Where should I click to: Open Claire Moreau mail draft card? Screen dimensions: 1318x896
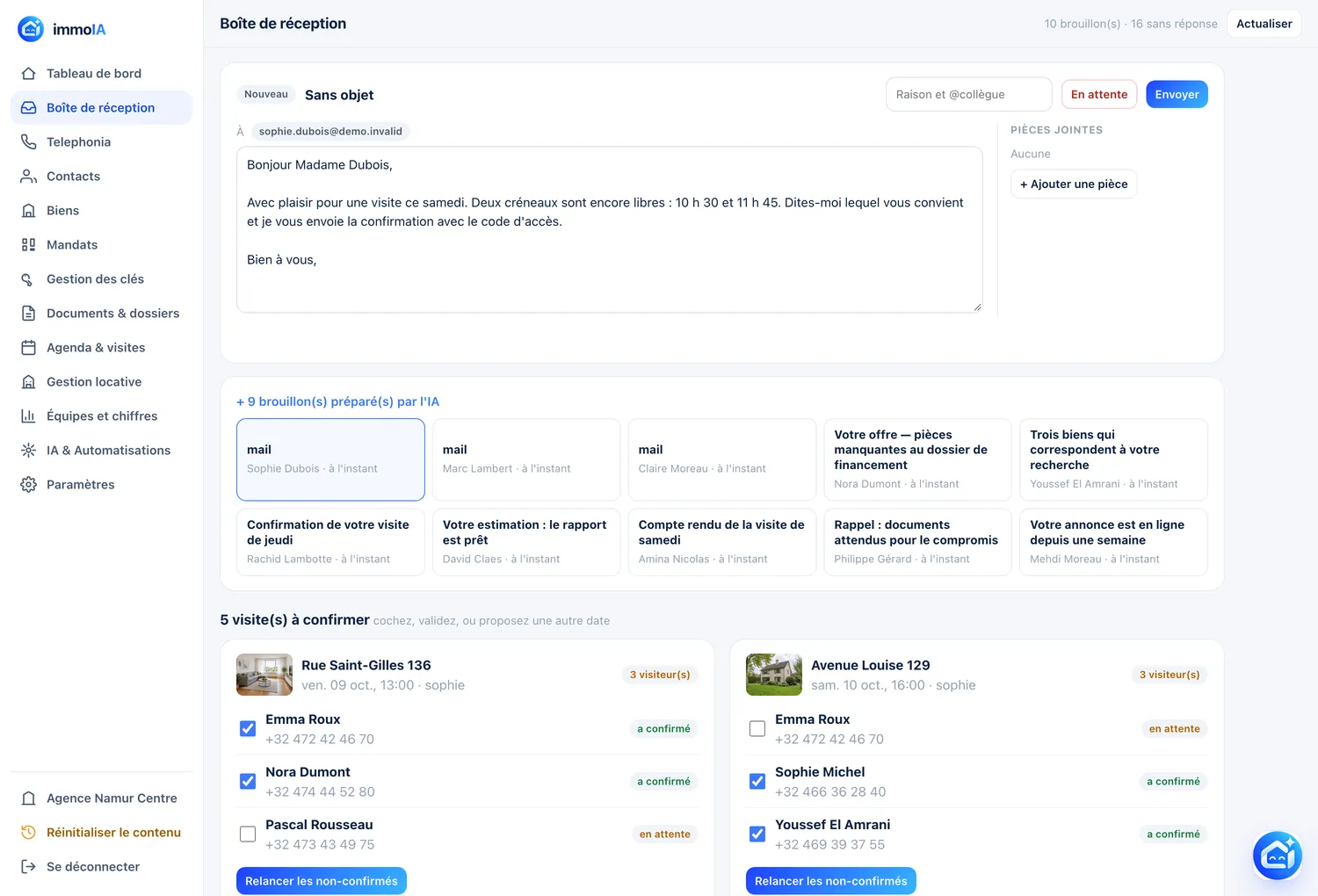point(722,459)
